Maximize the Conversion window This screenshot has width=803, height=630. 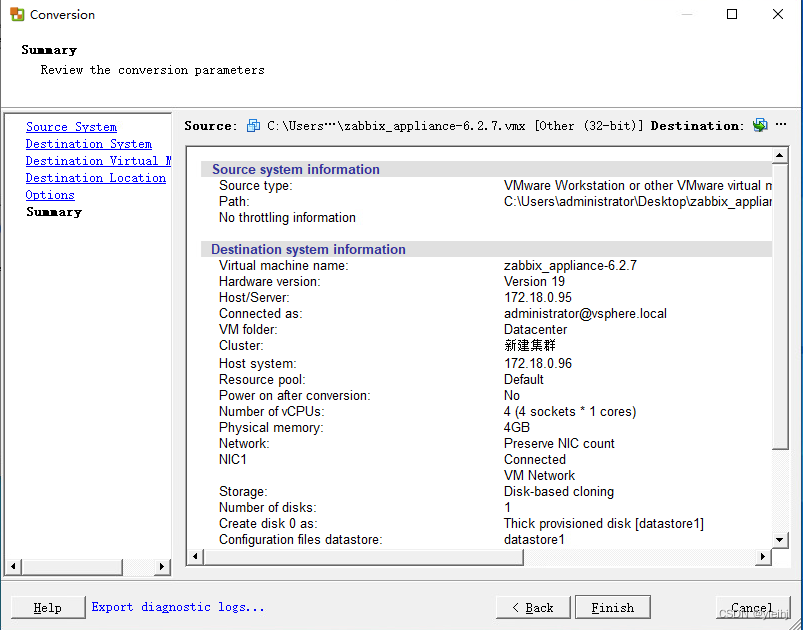732,14
